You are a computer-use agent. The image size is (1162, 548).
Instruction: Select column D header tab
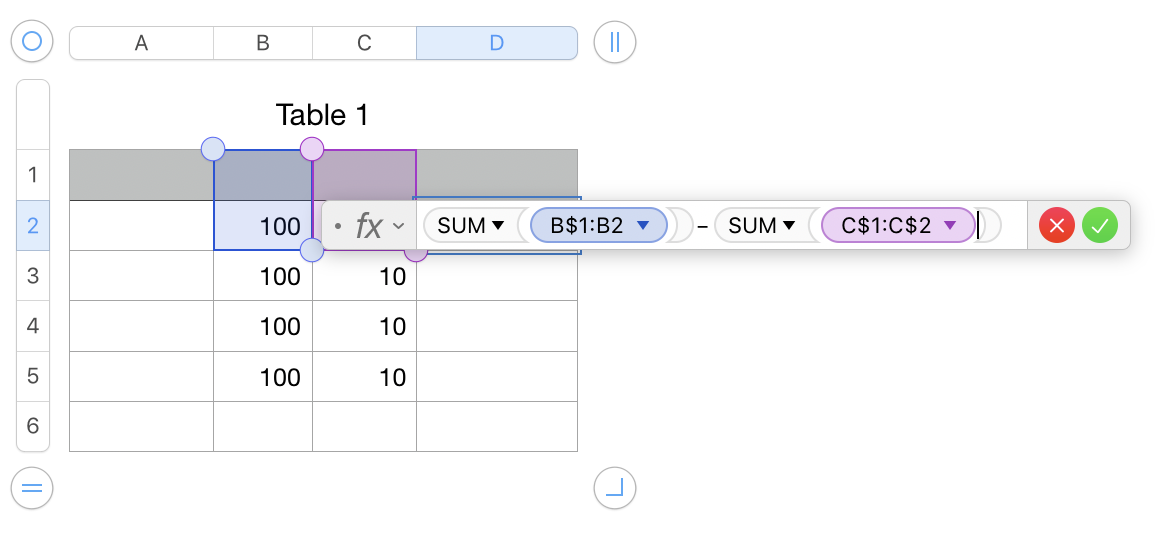pos(496,43)
